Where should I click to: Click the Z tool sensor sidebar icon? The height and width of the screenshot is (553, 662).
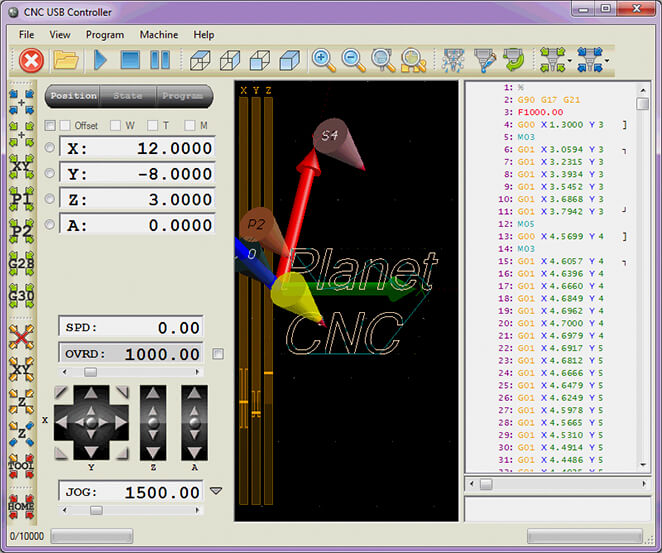22,434
